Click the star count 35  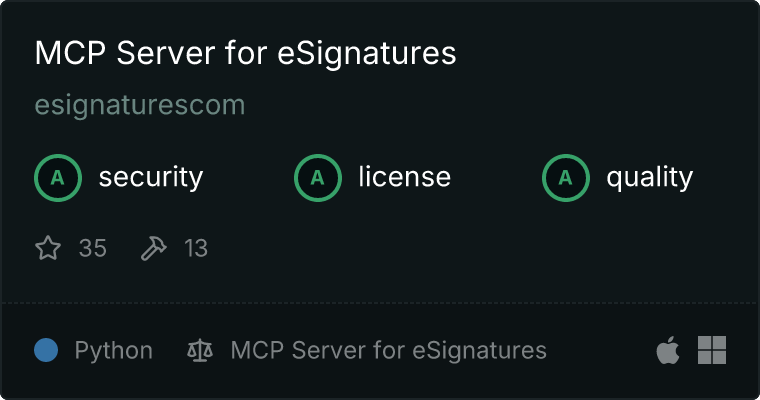point(93,248)
